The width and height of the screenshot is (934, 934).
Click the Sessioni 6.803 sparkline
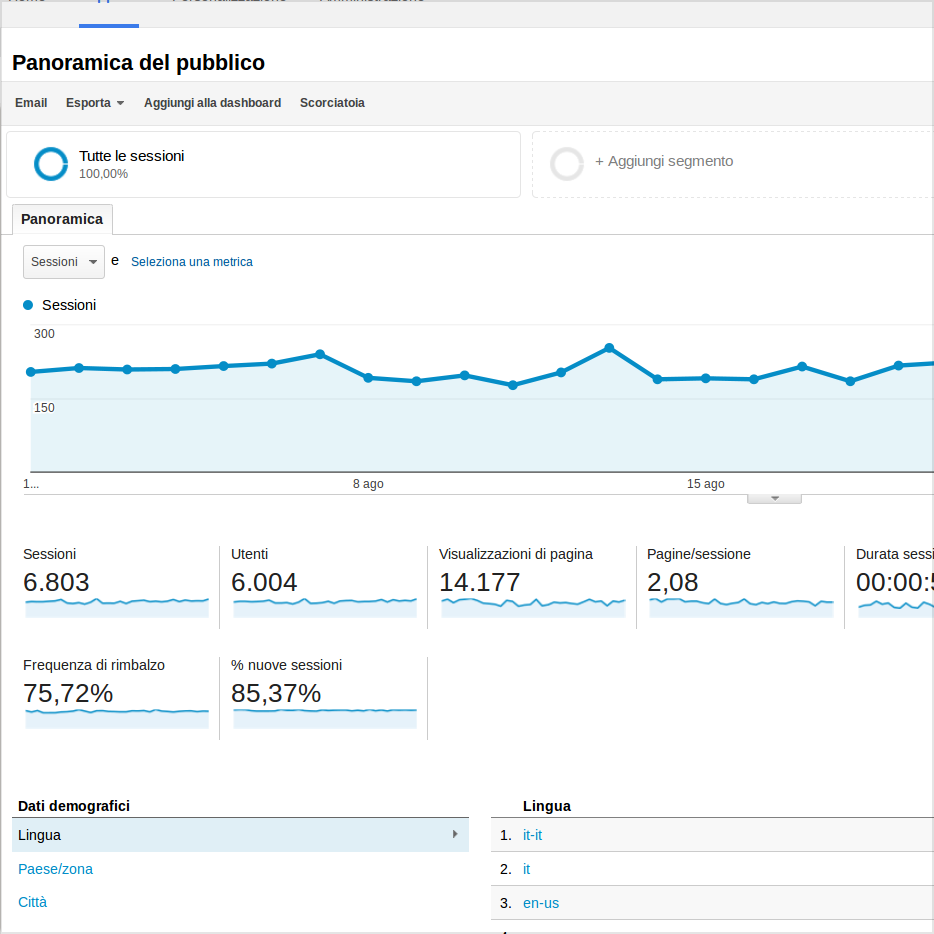coord(117,608)
